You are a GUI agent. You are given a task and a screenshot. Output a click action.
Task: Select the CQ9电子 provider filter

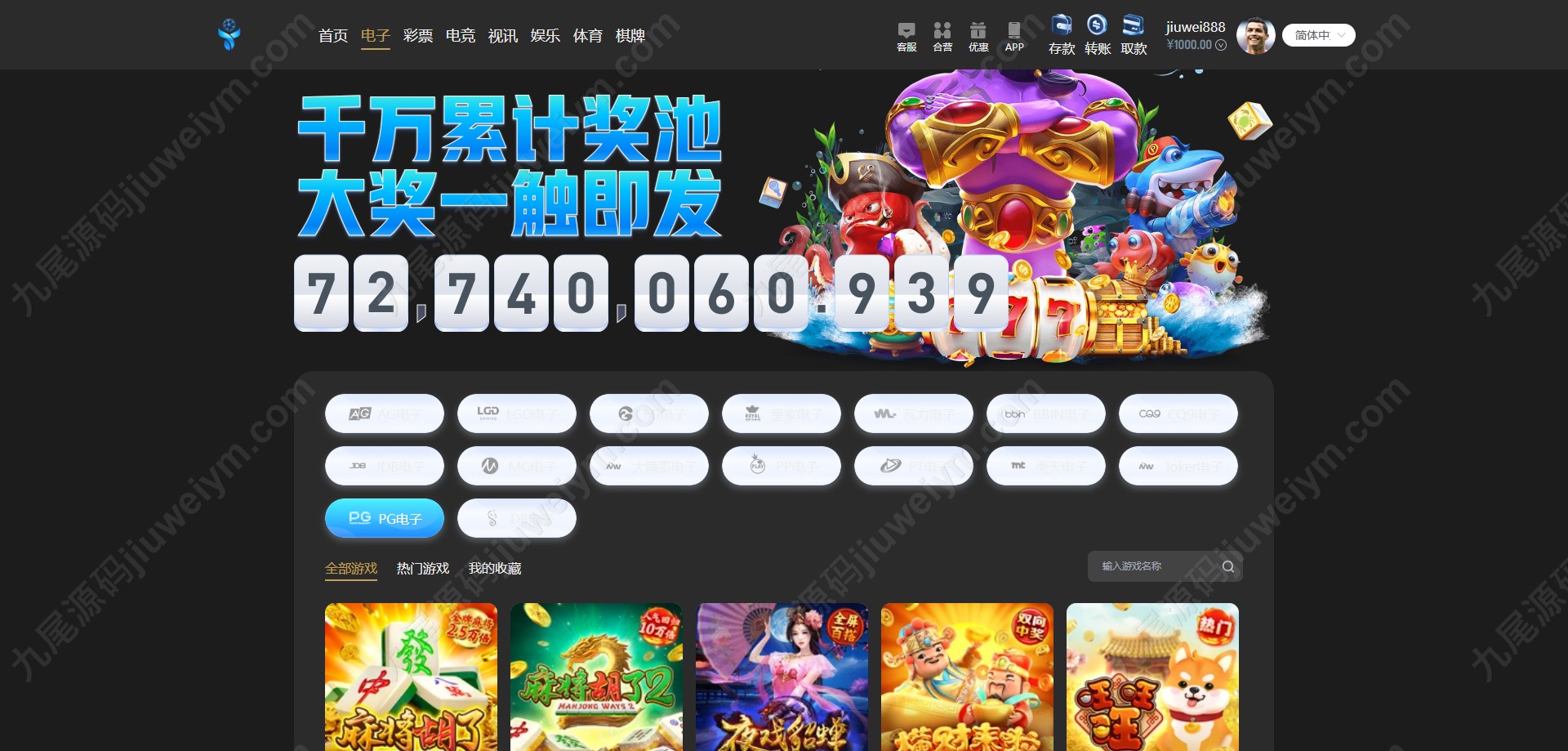pos(1178,413)
